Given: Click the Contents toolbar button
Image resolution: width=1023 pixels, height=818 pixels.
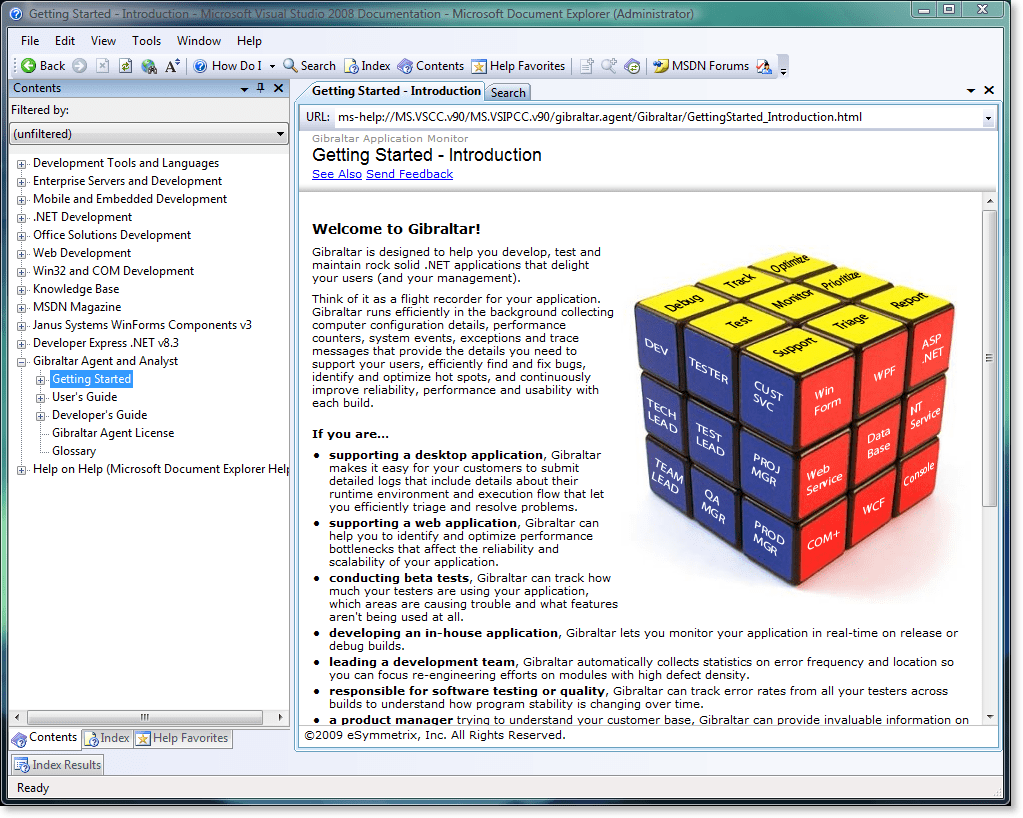Looking at the screenshot, I should pyautogui.click(x=431, y=66).
